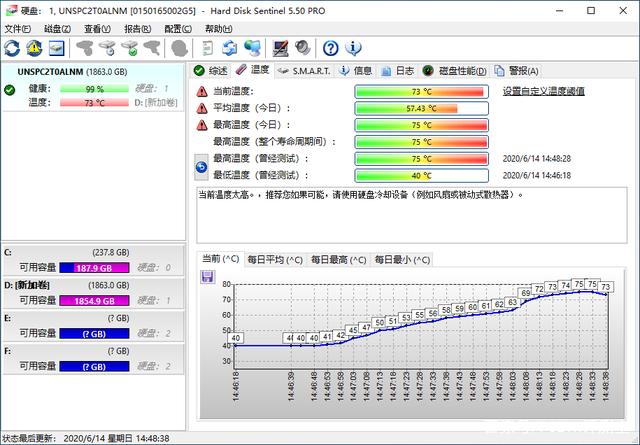Click the disk warning alert toolbar icon

pyautogui.click(x=34, y=48)
